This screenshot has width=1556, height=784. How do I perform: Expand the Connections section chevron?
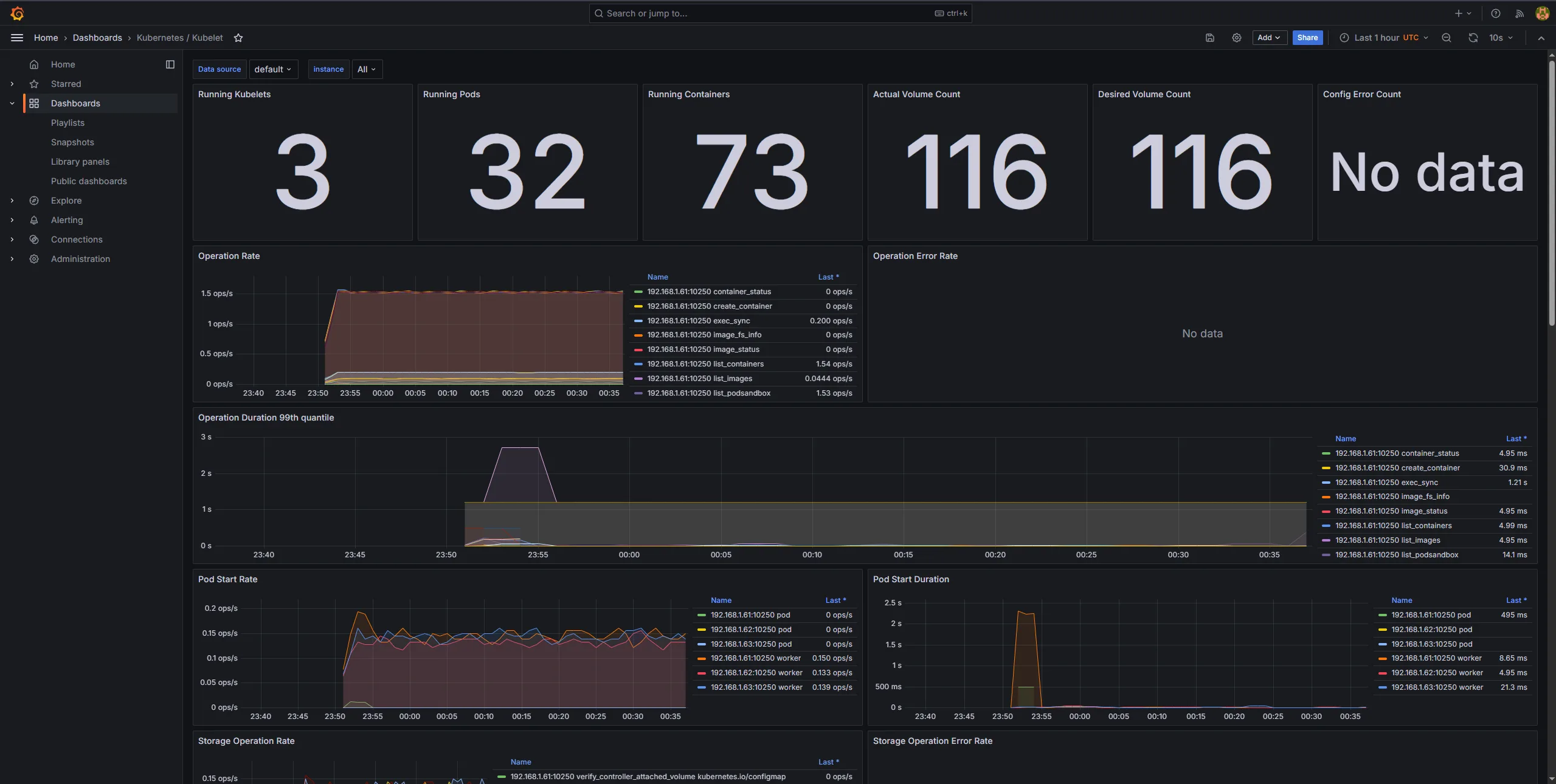12,239
